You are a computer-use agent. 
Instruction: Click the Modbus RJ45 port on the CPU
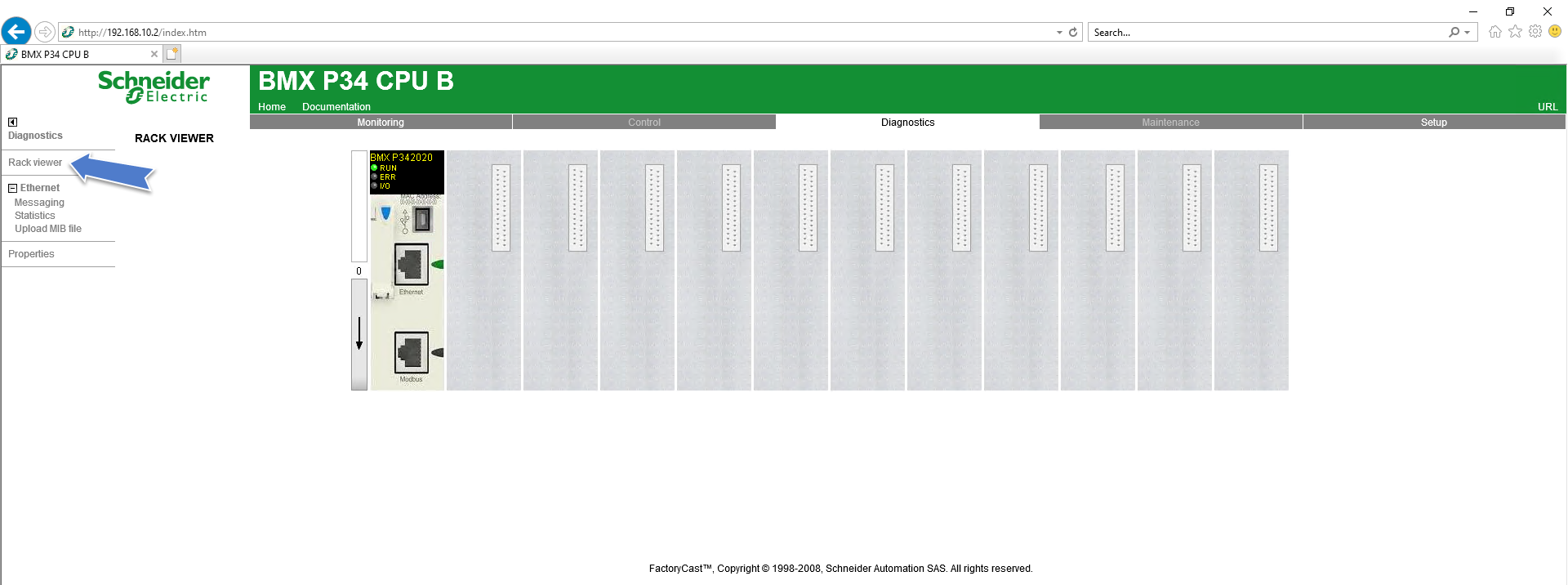pos(412,351)
